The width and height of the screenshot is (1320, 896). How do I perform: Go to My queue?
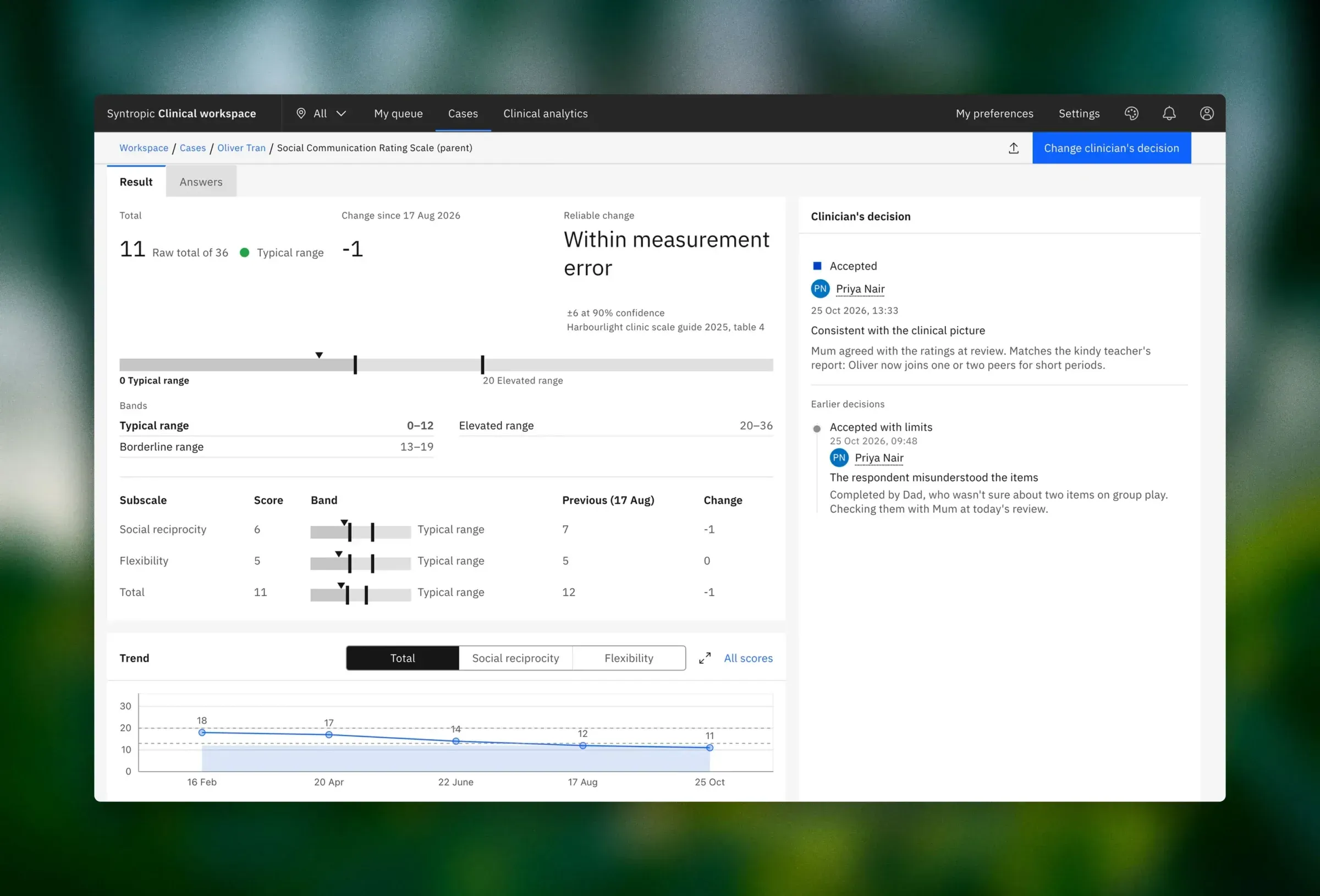point(398,114)
